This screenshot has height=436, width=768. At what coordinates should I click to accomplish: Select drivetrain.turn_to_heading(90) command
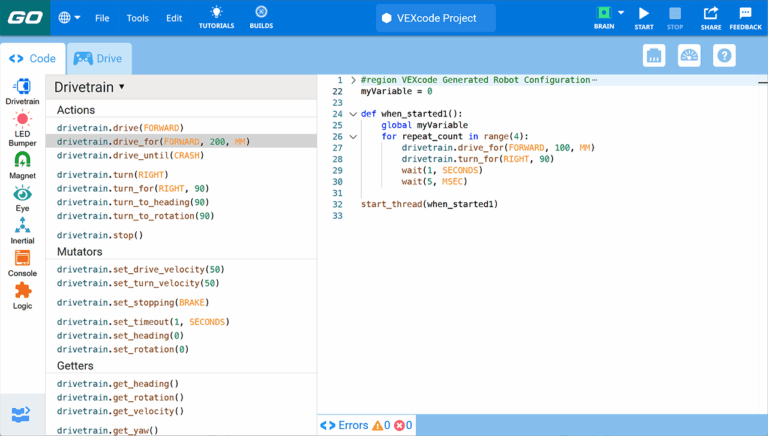133,202
